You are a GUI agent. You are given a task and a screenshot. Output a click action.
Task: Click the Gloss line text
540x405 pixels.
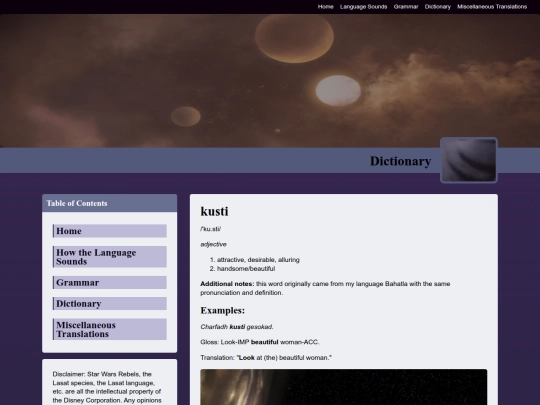click(x=260, y=342)
